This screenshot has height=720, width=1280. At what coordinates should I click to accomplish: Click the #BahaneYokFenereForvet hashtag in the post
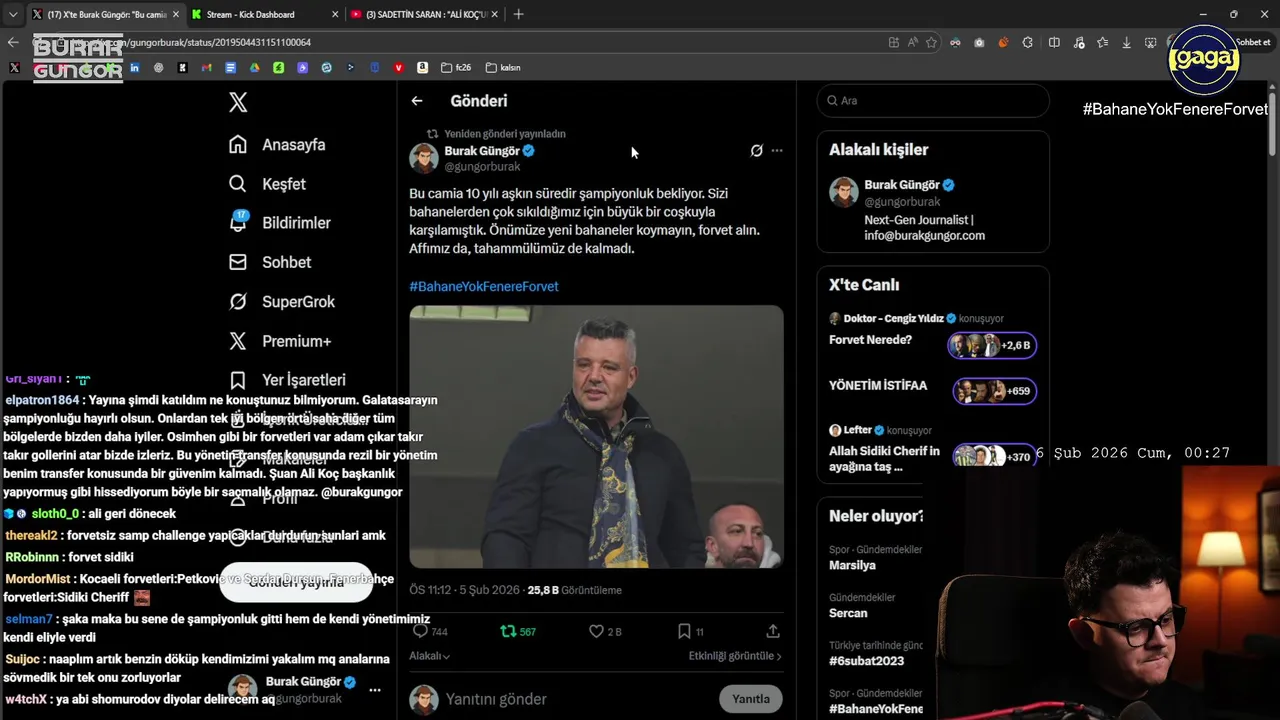484,286
